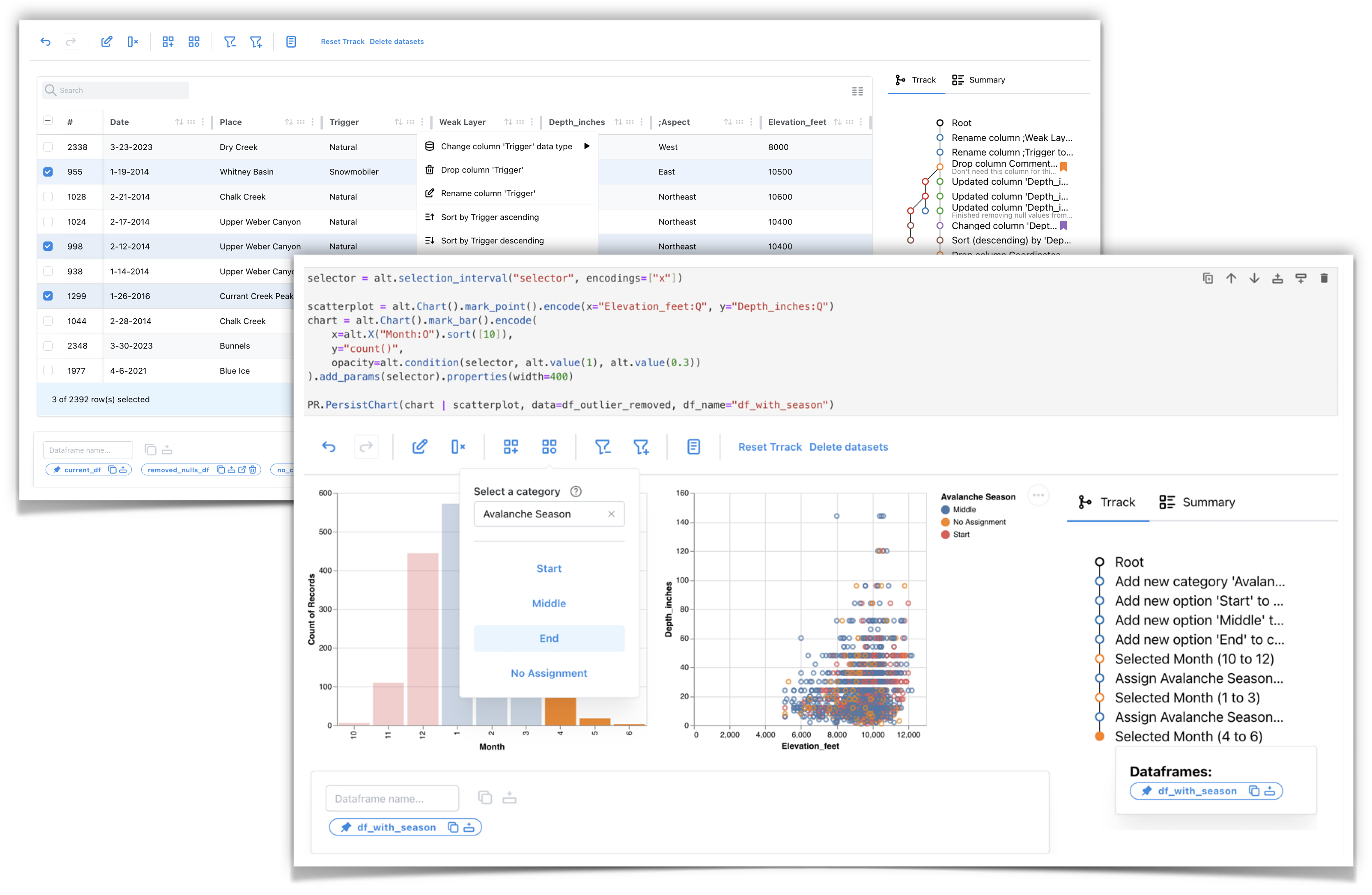Assign the End option in the category popup

point(549,638)
